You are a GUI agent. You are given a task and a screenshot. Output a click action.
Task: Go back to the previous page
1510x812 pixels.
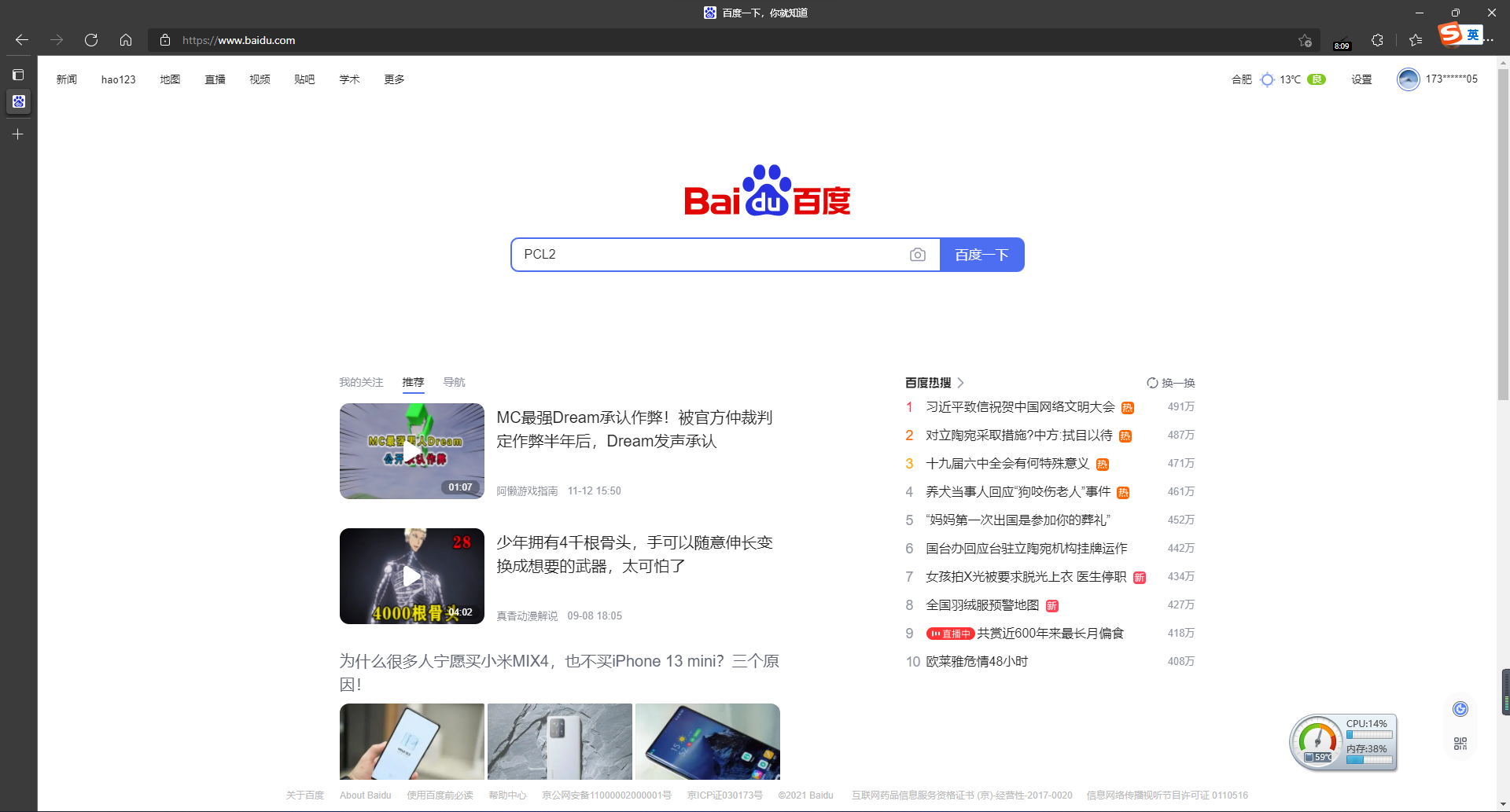click(22, 40)
